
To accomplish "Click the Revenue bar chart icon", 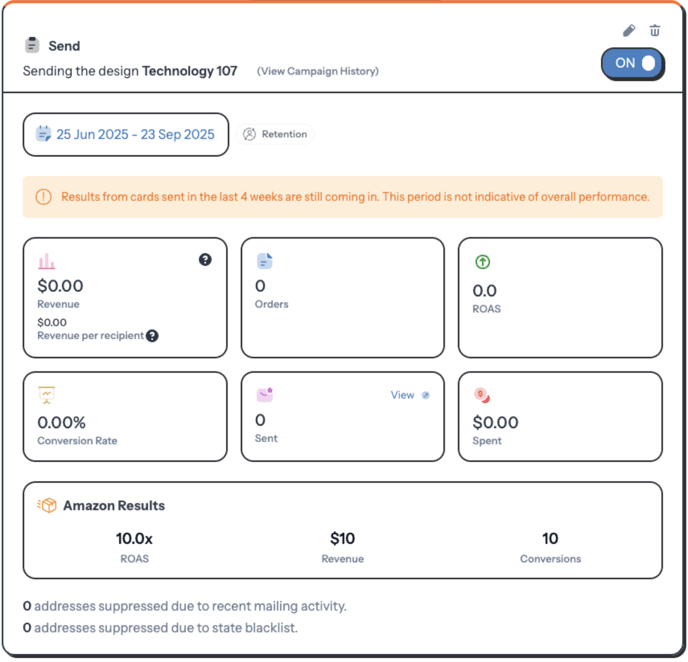I will point(46,262).
